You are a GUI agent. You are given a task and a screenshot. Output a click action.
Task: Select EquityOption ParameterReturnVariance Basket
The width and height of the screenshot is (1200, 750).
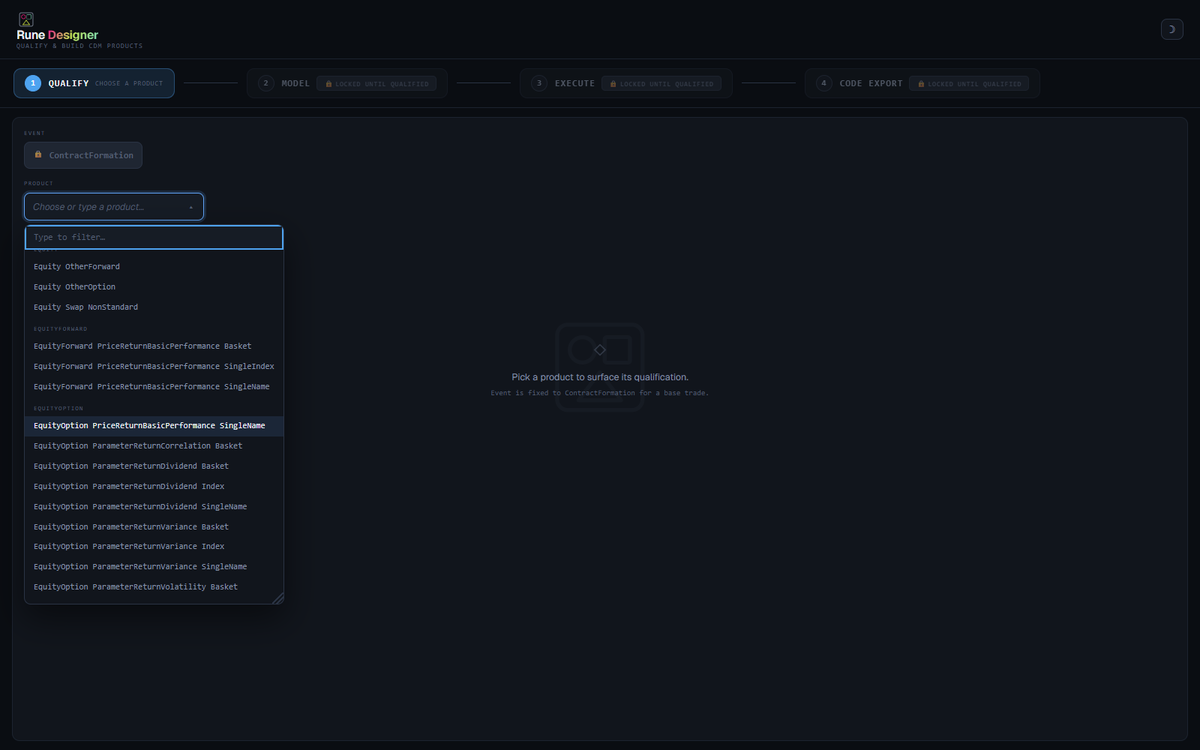point(154,527)
